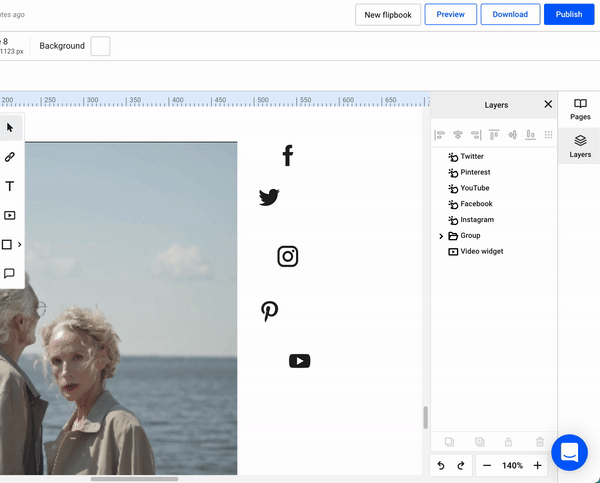Select the Pinterest layer

tap(494, 172)
